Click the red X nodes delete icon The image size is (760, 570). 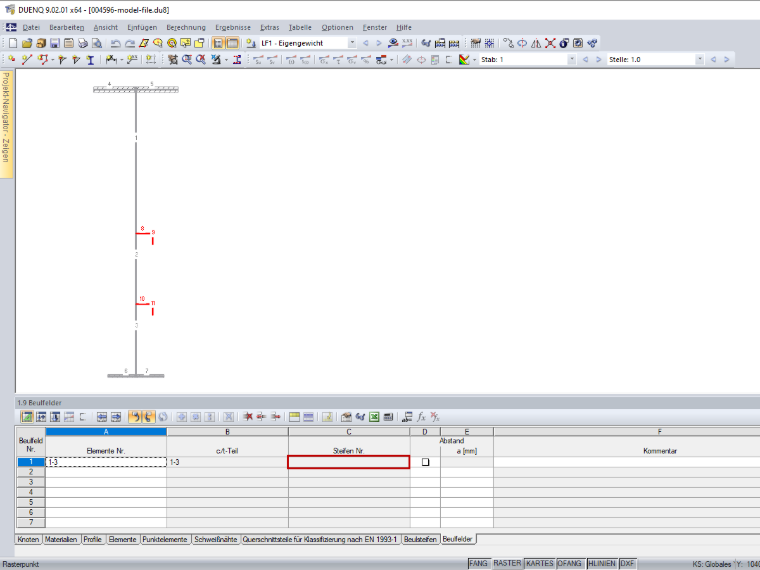pyautogui.click(x=550, y=43)
